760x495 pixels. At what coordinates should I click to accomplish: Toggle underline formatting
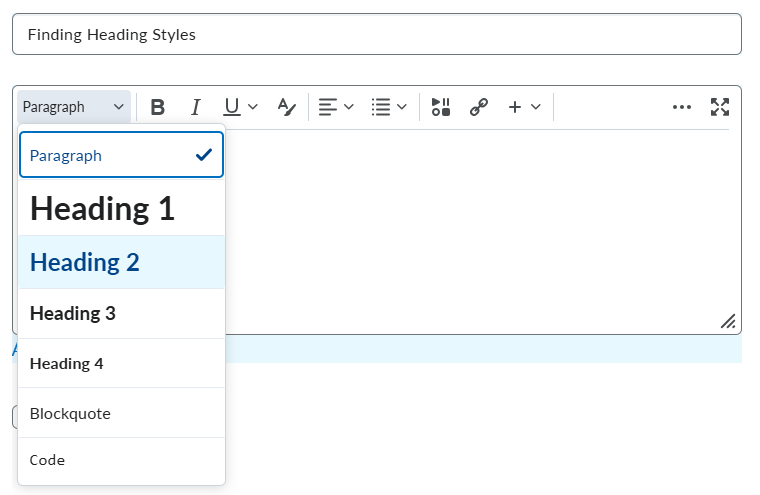232,107
